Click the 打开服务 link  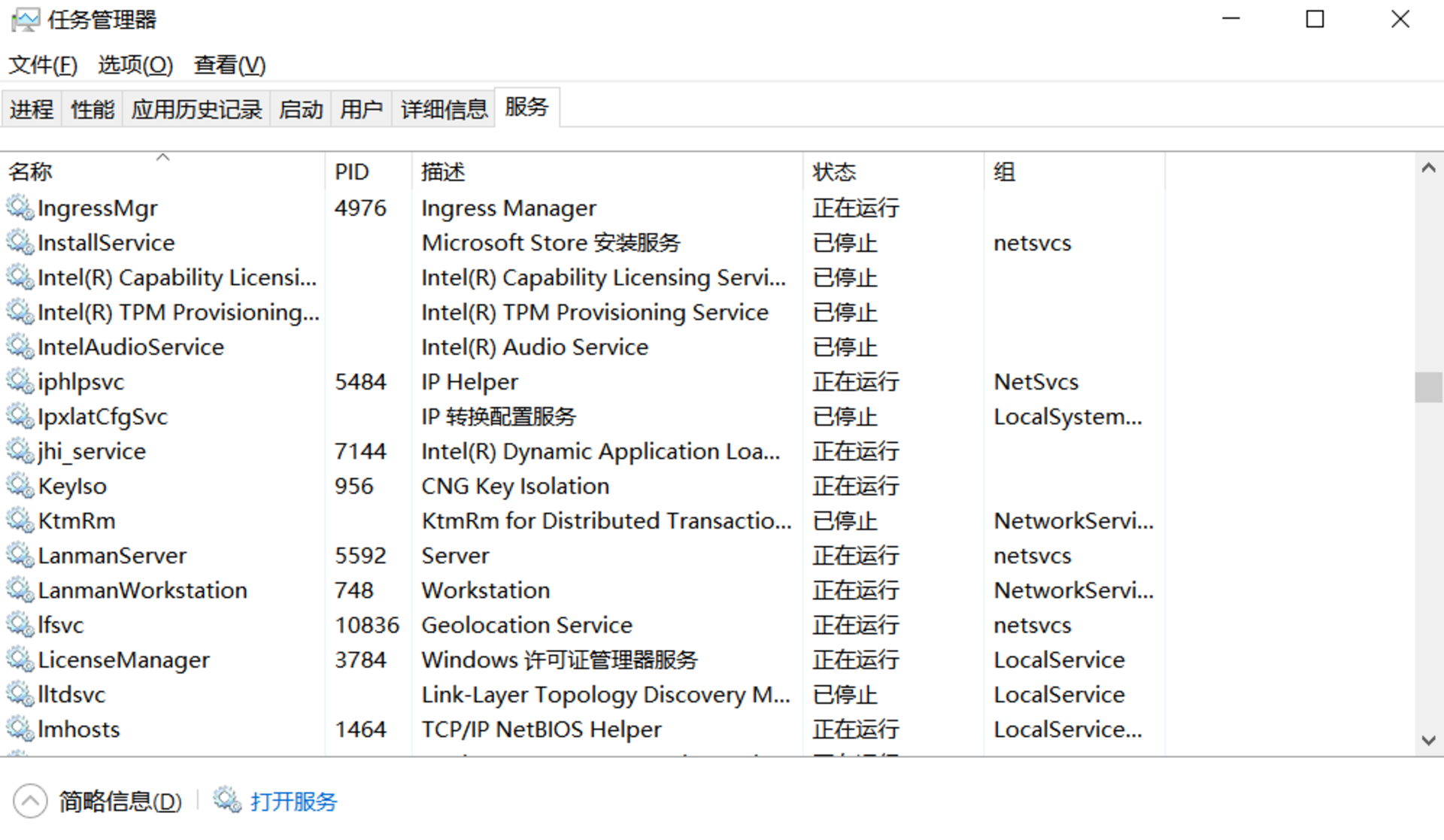293,802
